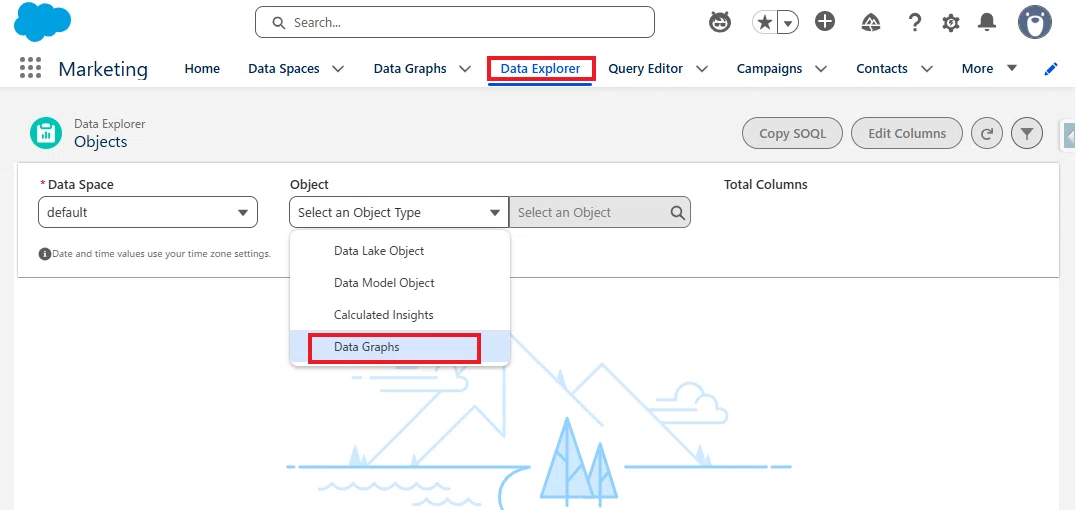This screenshot has height=510, width=1076.
Task: Click the Marketing app name
Action: tap(103, 69)
